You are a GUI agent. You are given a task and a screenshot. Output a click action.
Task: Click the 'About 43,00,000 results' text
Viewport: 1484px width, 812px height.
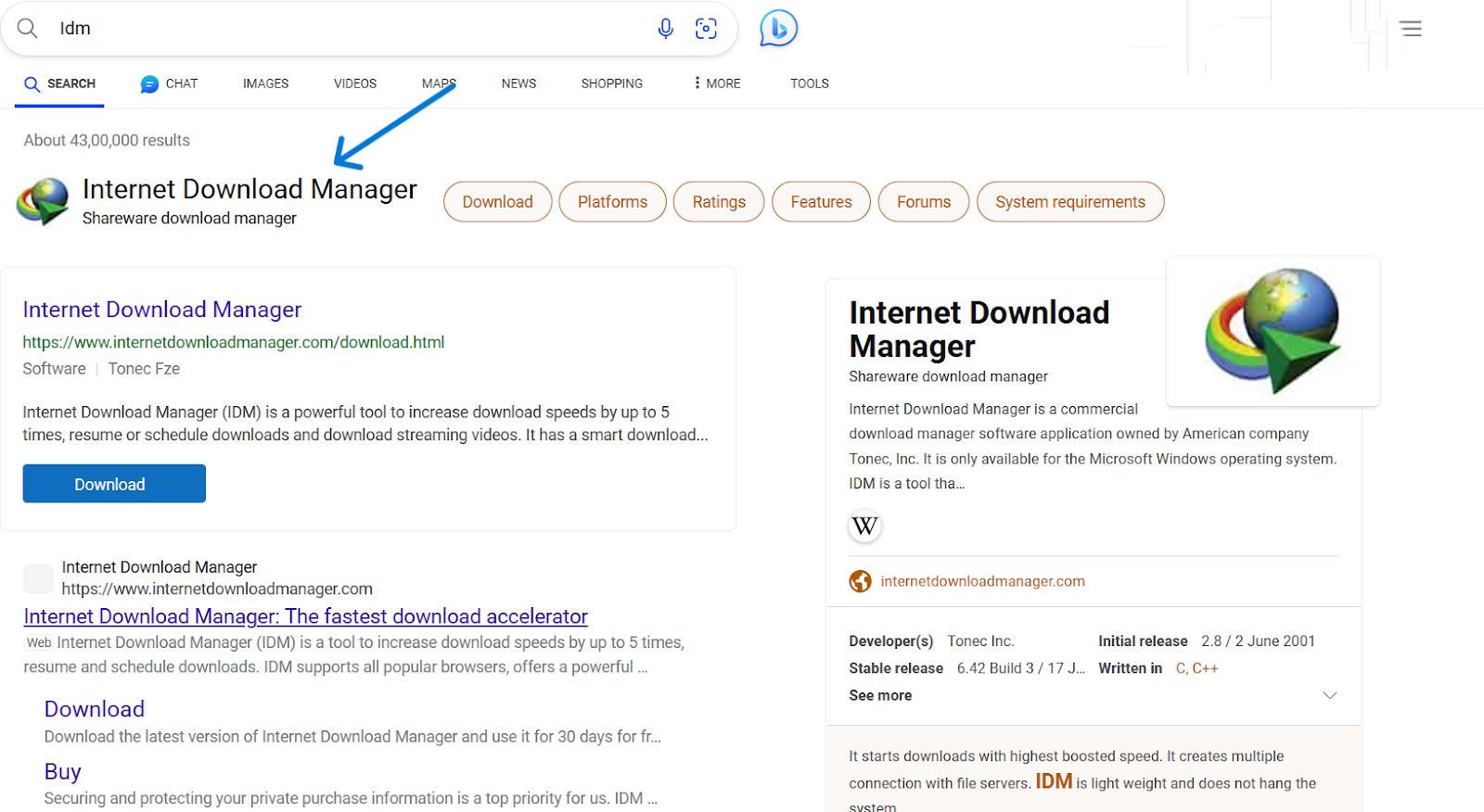coord(107,140)
